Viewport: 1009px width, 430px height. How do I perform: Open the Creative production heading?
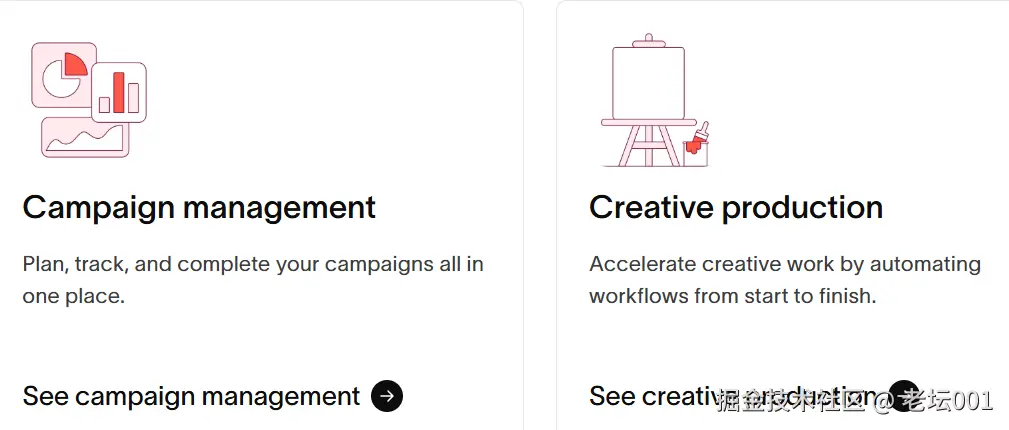pos(735,207)
